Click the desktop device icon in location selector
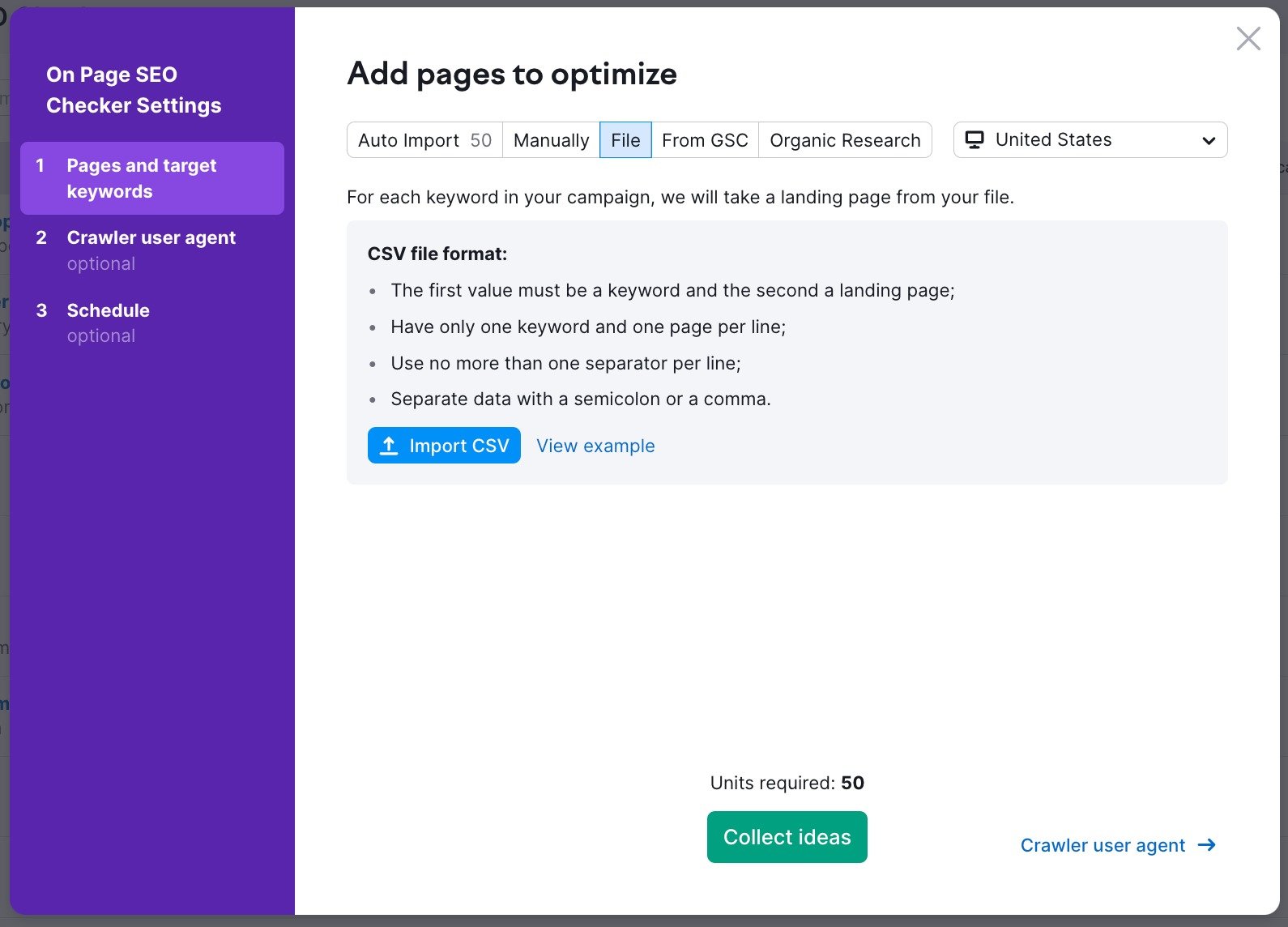 point(975,140)
